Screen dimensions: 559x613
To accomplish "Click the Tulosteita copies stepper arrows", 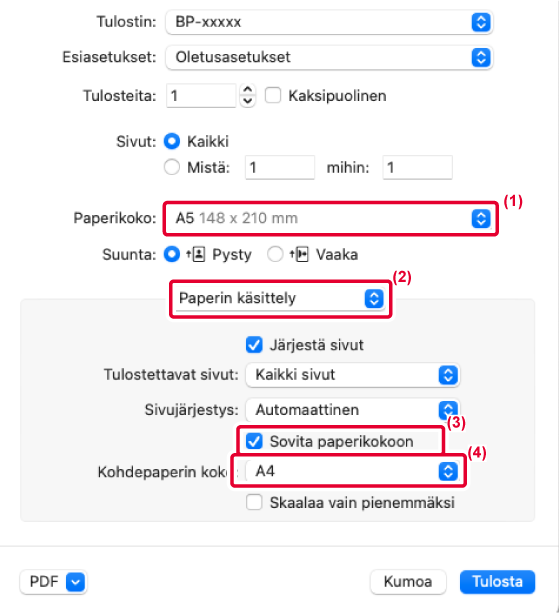I will click(x=247, y=95).
